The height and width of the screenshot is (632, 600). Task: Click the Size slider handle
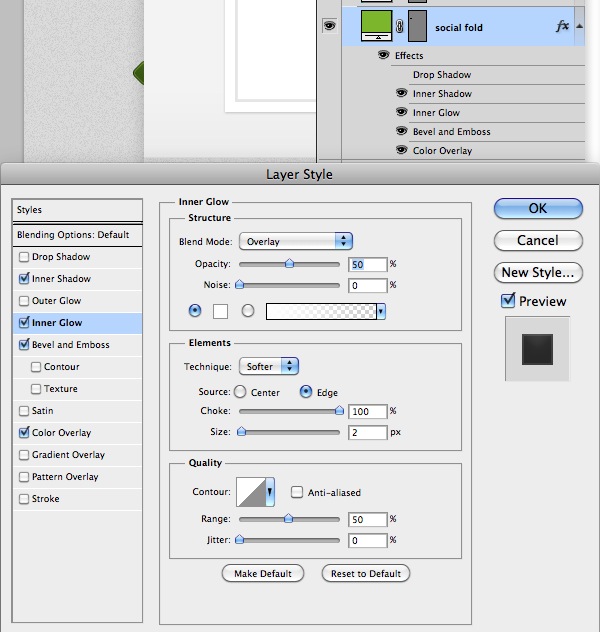point(241,432)
